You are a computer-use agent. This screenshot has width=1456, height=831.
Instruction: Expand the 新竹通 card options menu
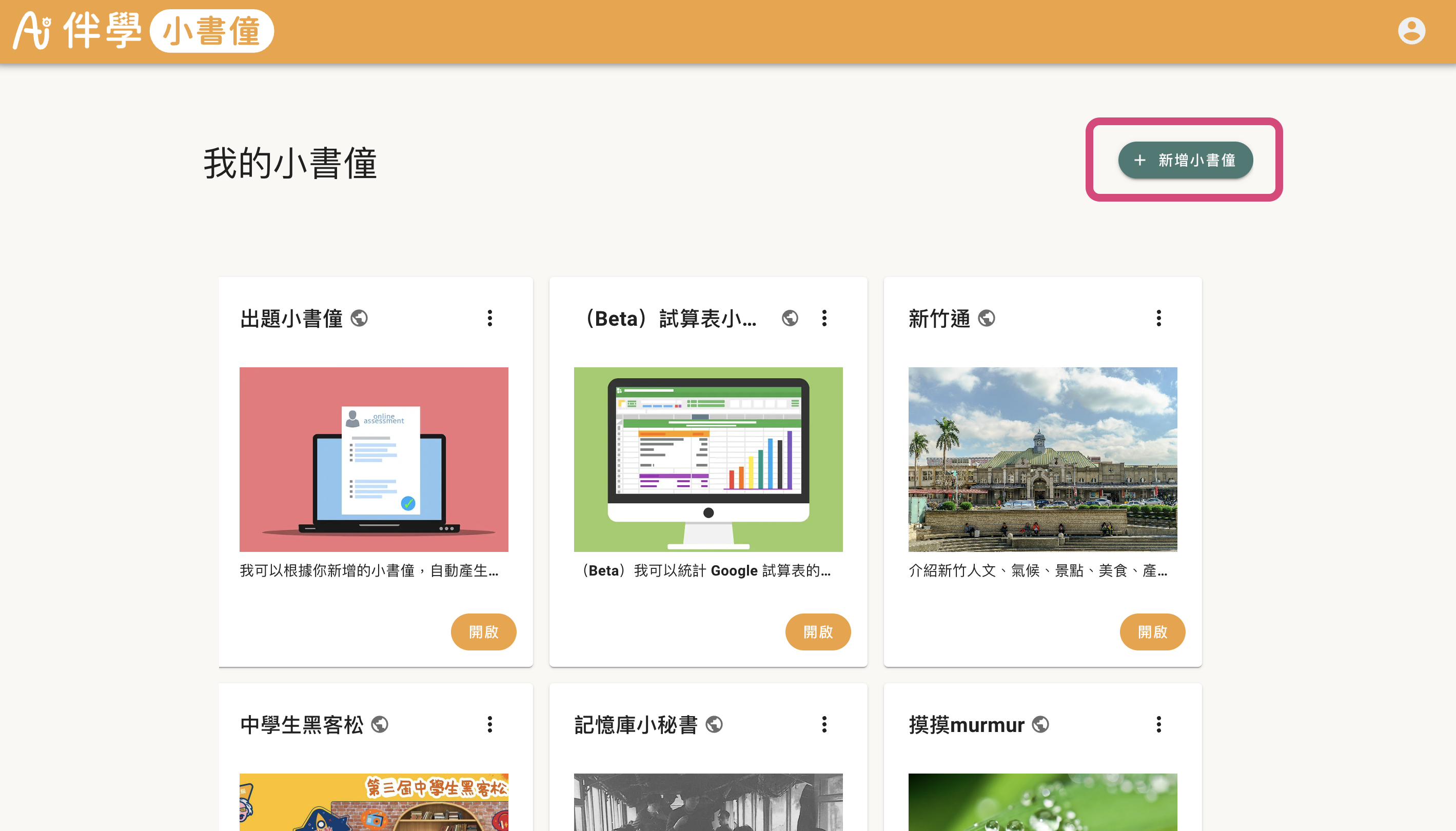(1158, 318)
